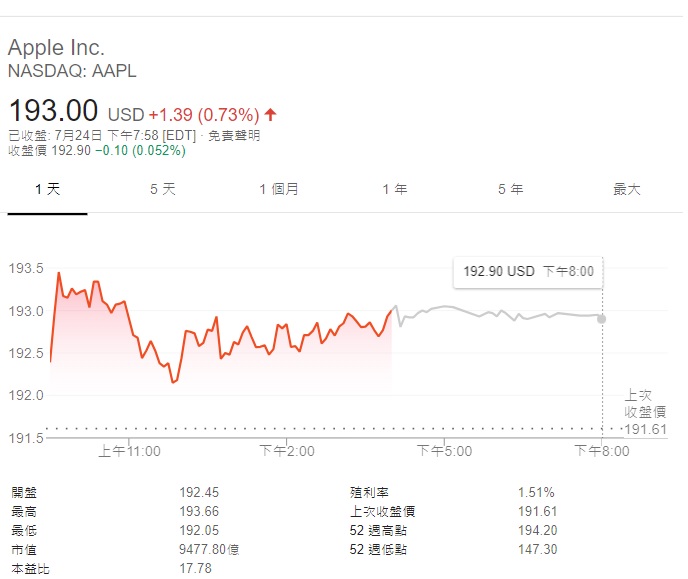Show the 1 年 price chart
The height and width of the screenshot is (579, 688).
pos(394,189)
